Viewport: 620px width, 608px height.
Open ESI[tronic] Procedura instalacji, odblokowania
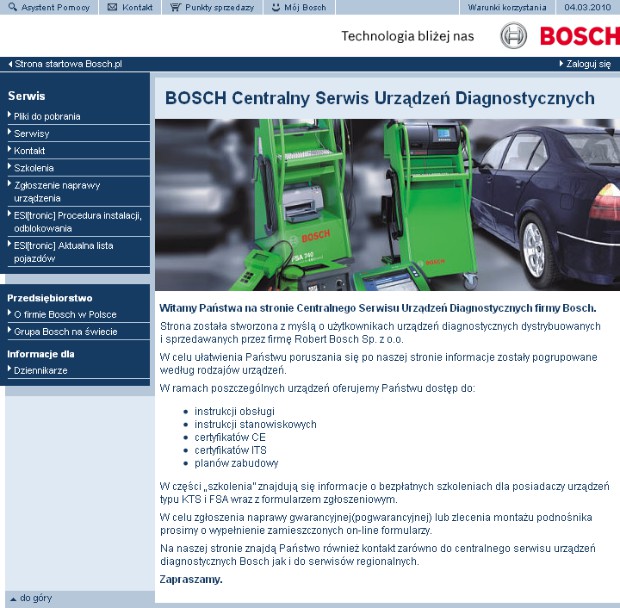pos(78,221)
